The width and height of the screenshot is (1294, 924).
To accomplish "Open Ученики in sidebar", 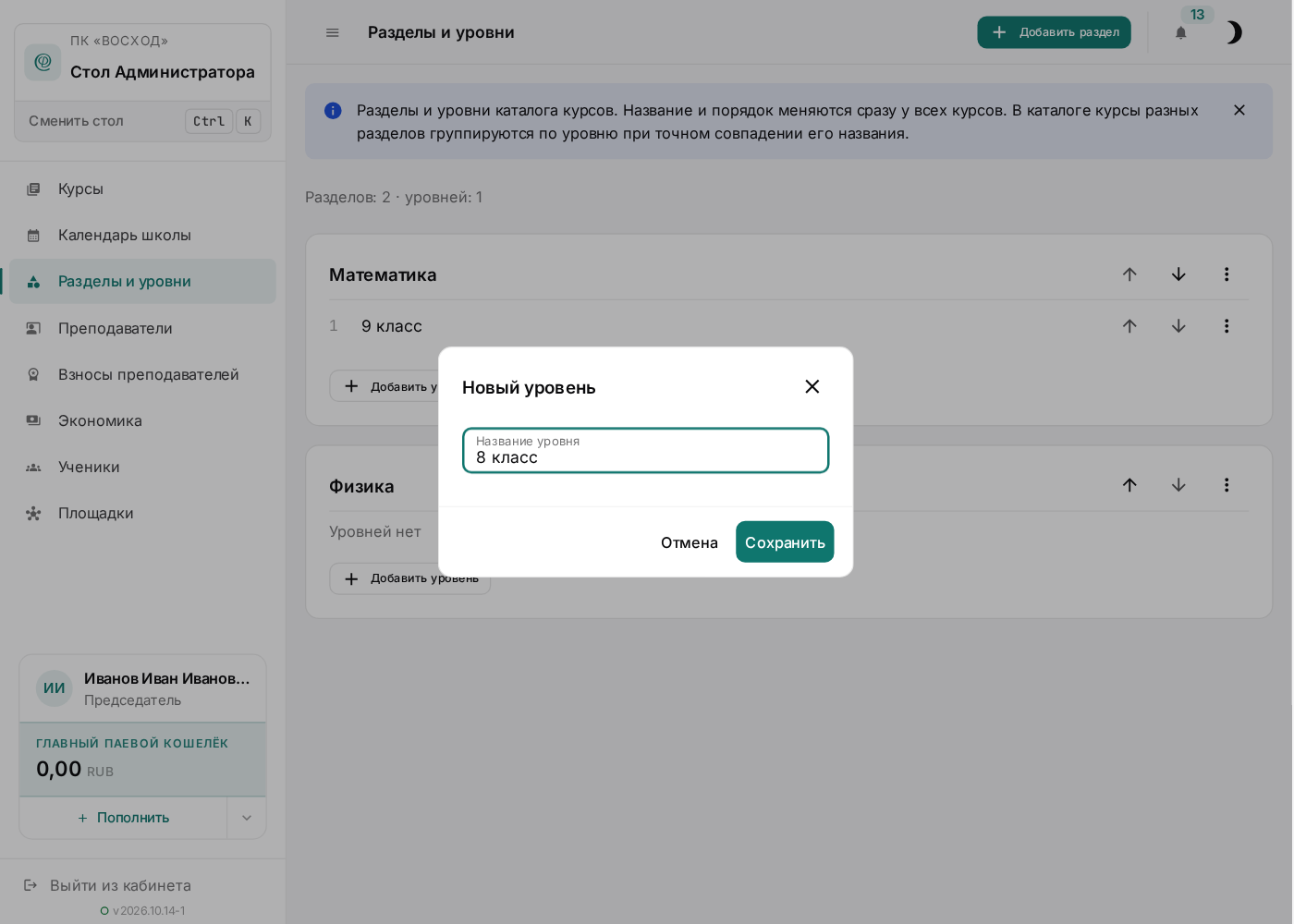I will (142, 467).
